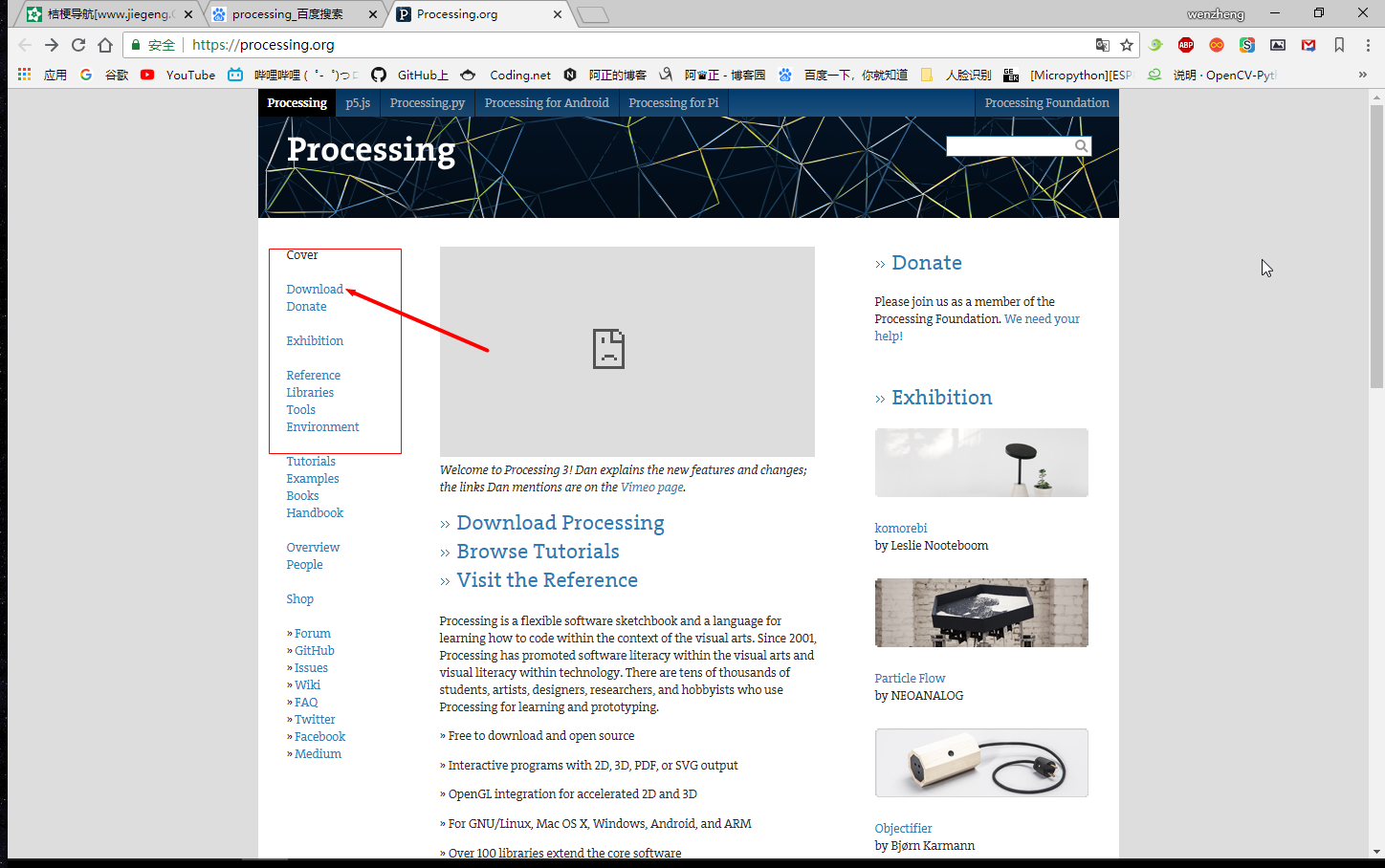Open the Environment sidebar link

tap(322, 427)
